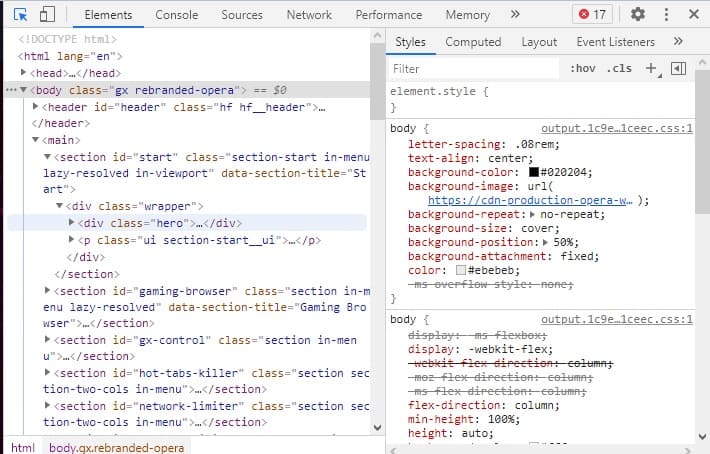Add a new style rule with plus icon

coord(651,69)
